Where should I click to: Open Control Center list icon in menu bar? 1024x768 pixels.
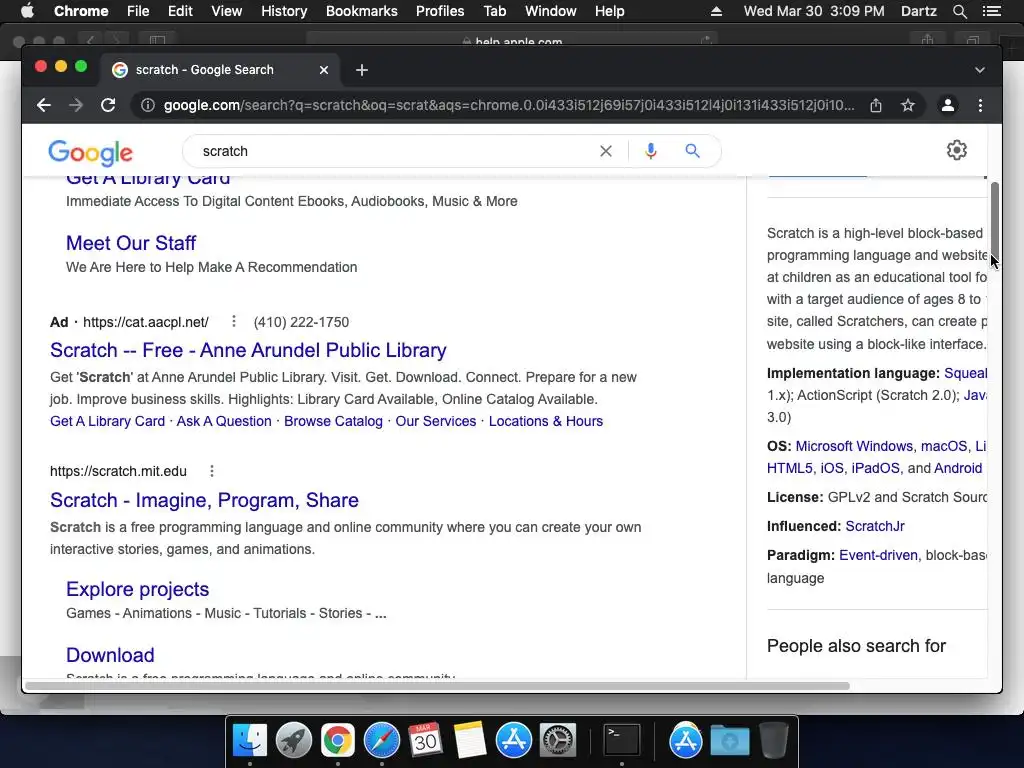click(991, 11)
